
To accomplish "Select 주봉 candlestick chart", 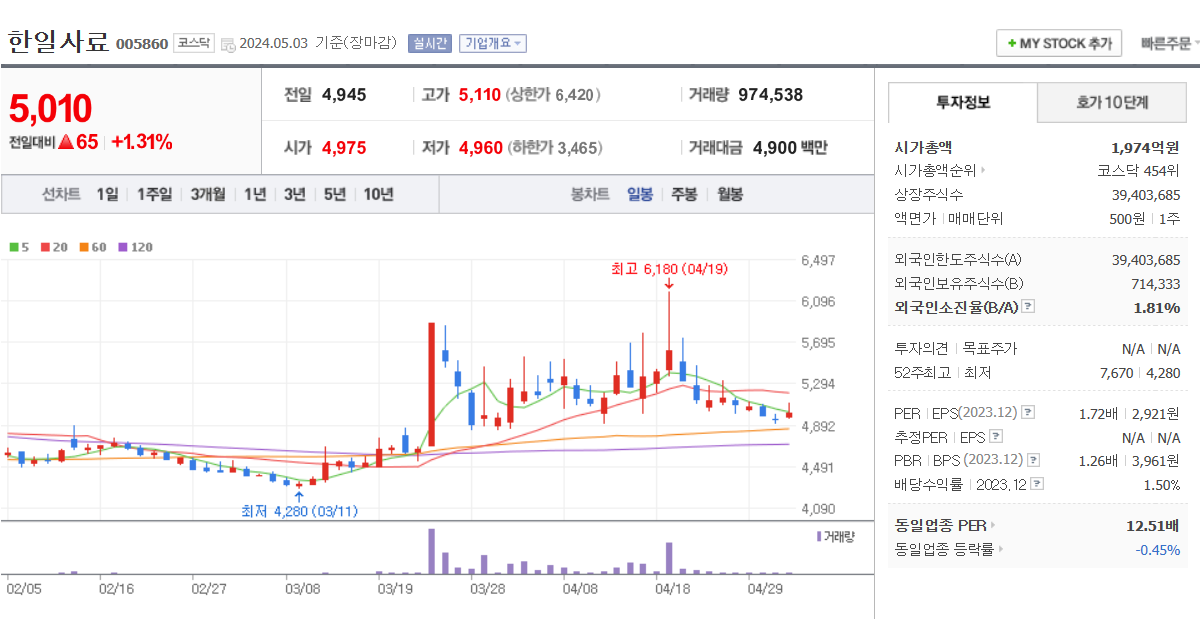I will click(x=684, y=194).
